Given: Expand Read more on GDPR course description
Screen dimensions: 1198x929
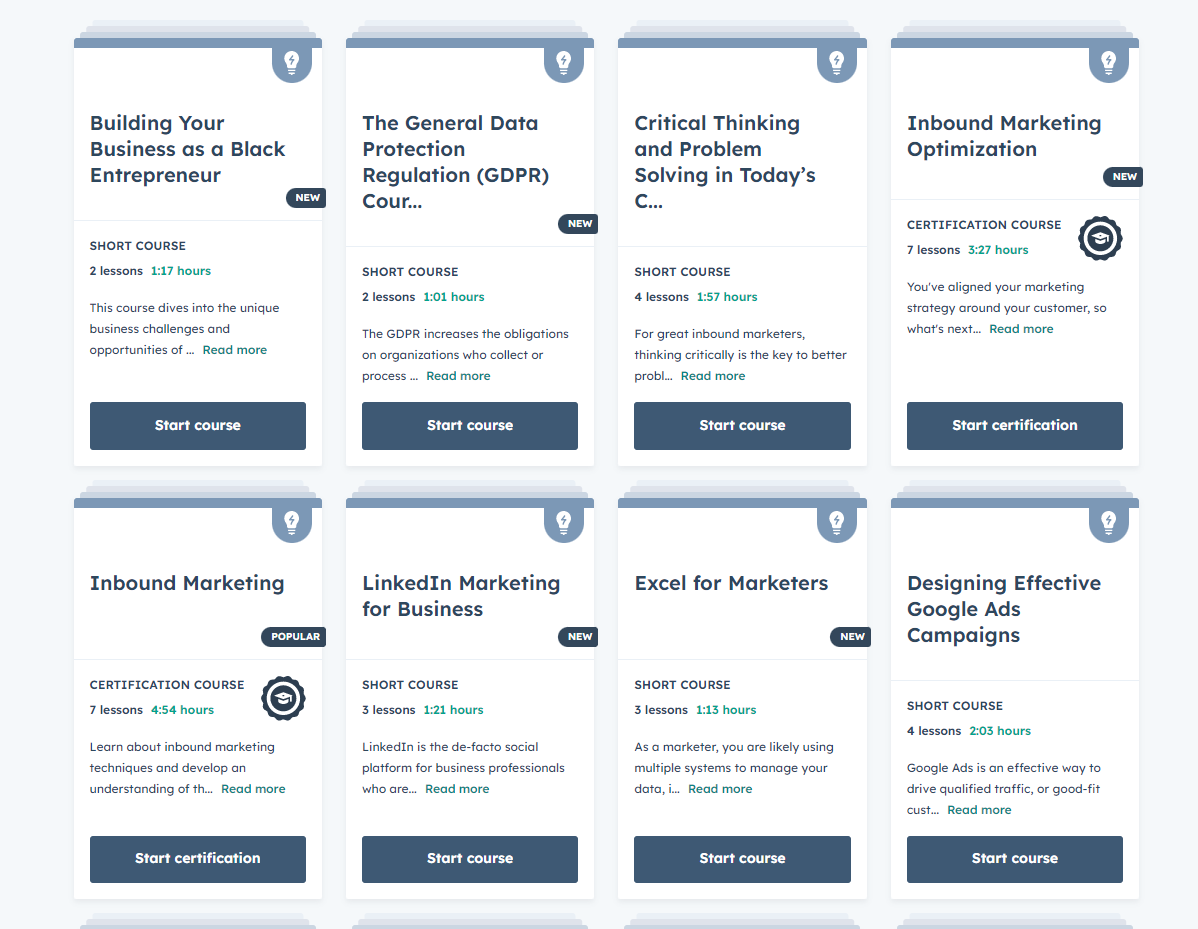Looking at the screenshot, I should click(458, 376).
